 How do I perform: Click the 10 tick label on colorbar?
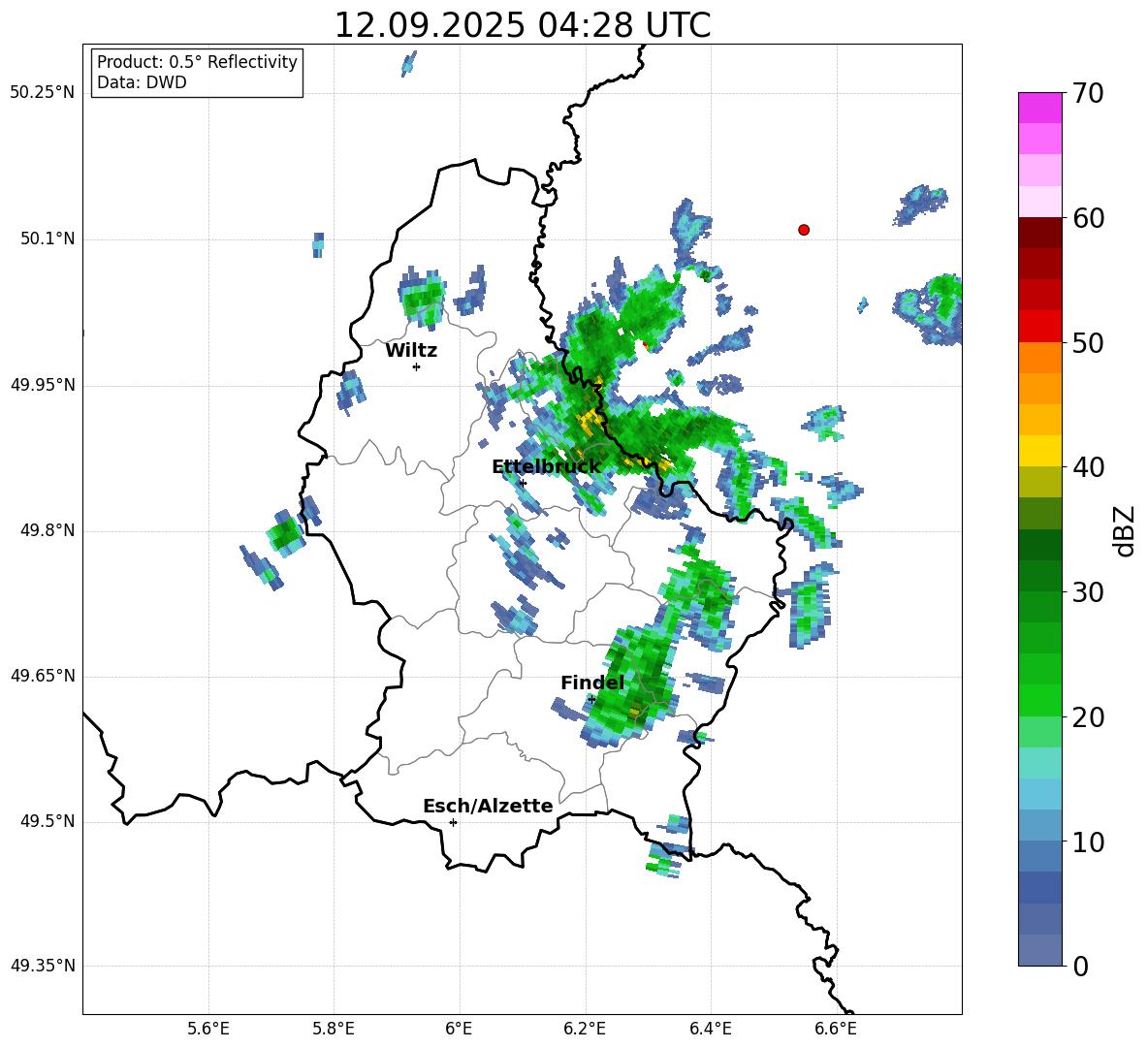click(x=1088, y=842)
